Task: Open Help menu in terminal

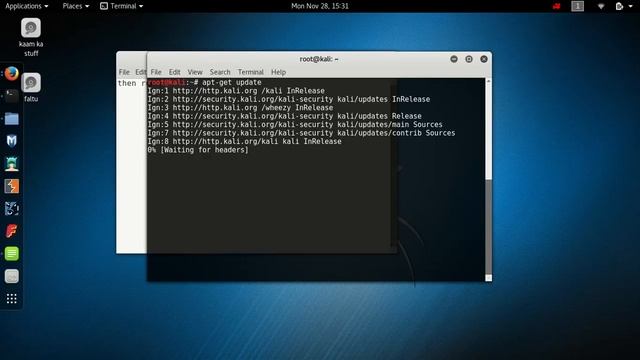Action: tap(278, 72)
